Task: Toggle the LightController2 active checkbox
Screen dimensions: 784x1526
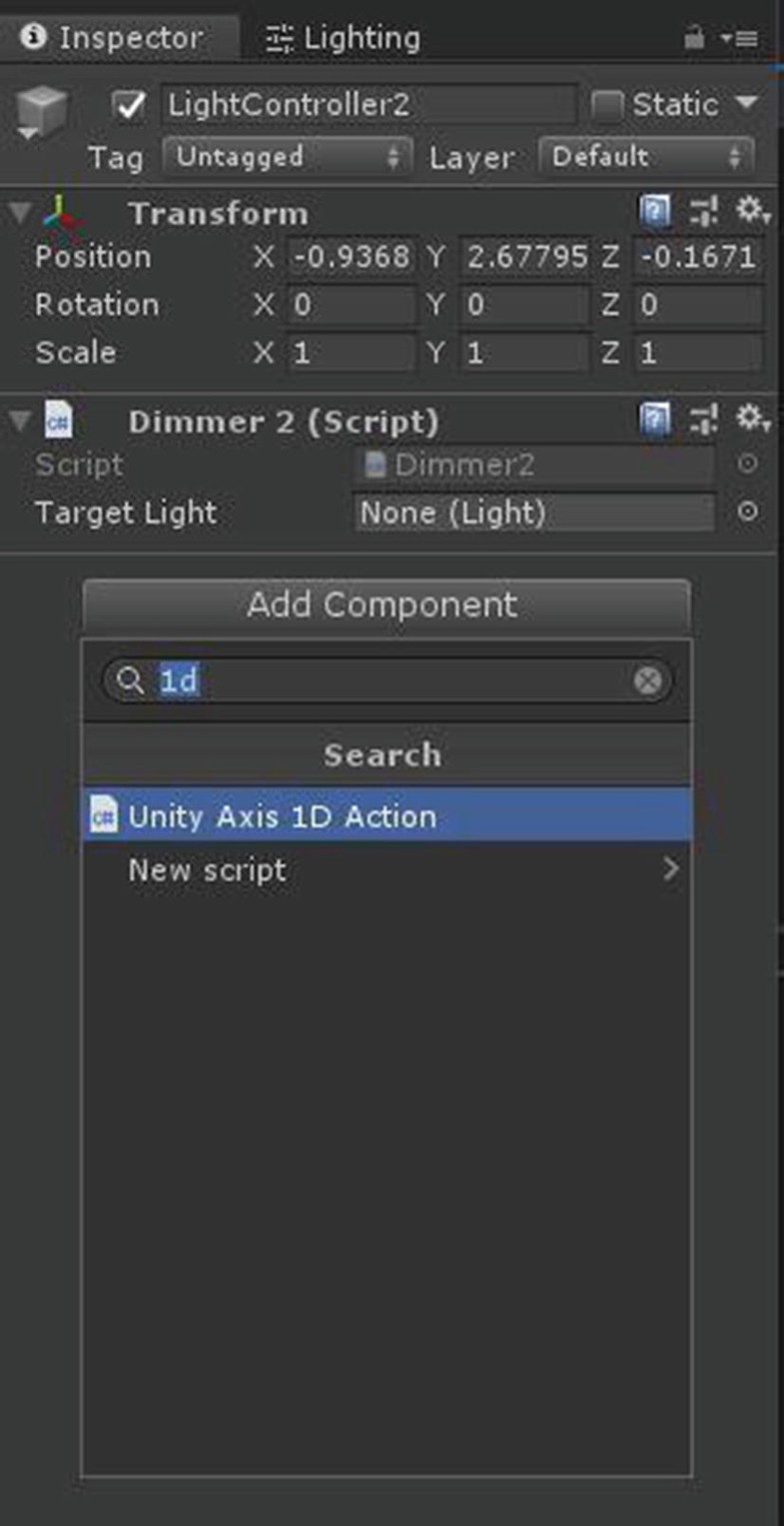Action: point(130,105)
